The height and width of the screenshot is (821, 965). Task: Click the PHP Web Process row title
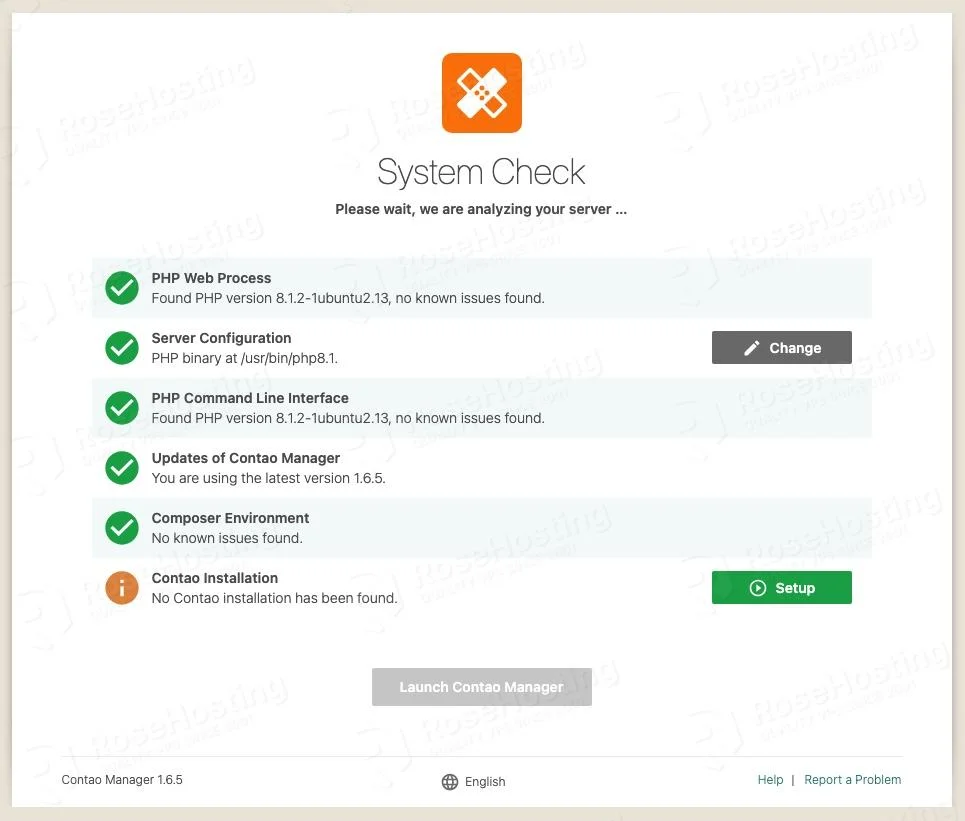click(x=211, y=278)
